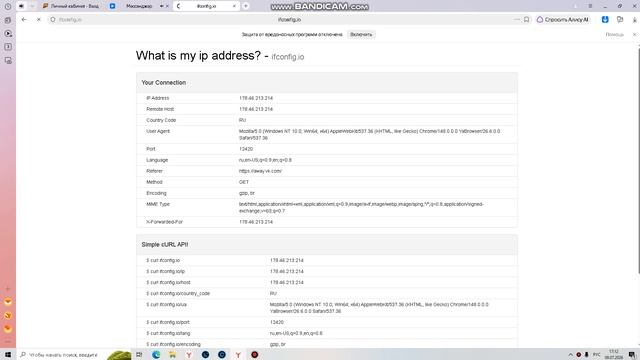This screenshot has width=640, height=360.
Task: Click the User Agent string
Action: pyautogui.click(x=369, y=135)
